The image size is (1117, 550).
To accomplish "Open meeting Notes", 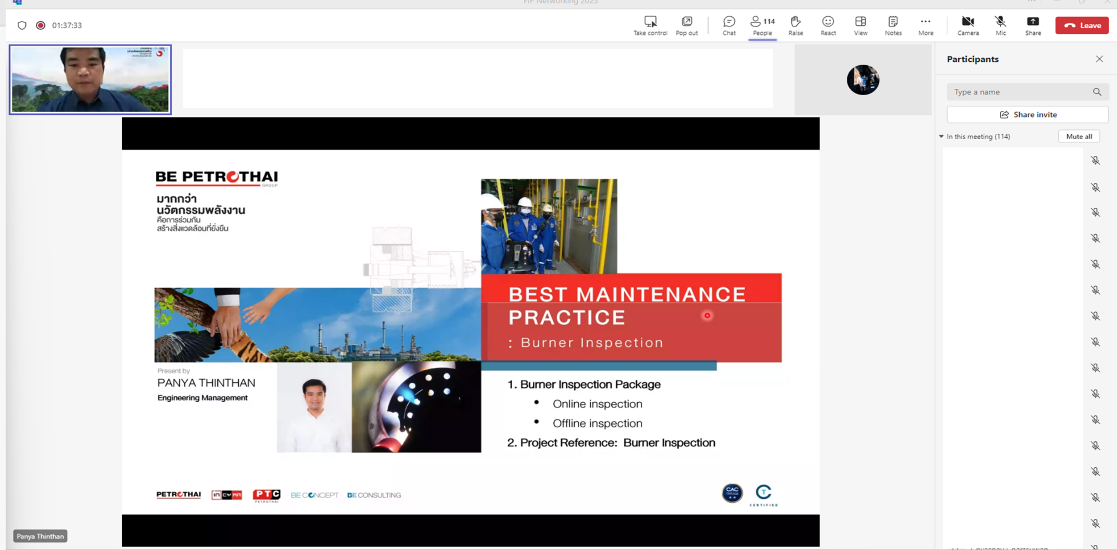I will (x=893, y=26).
